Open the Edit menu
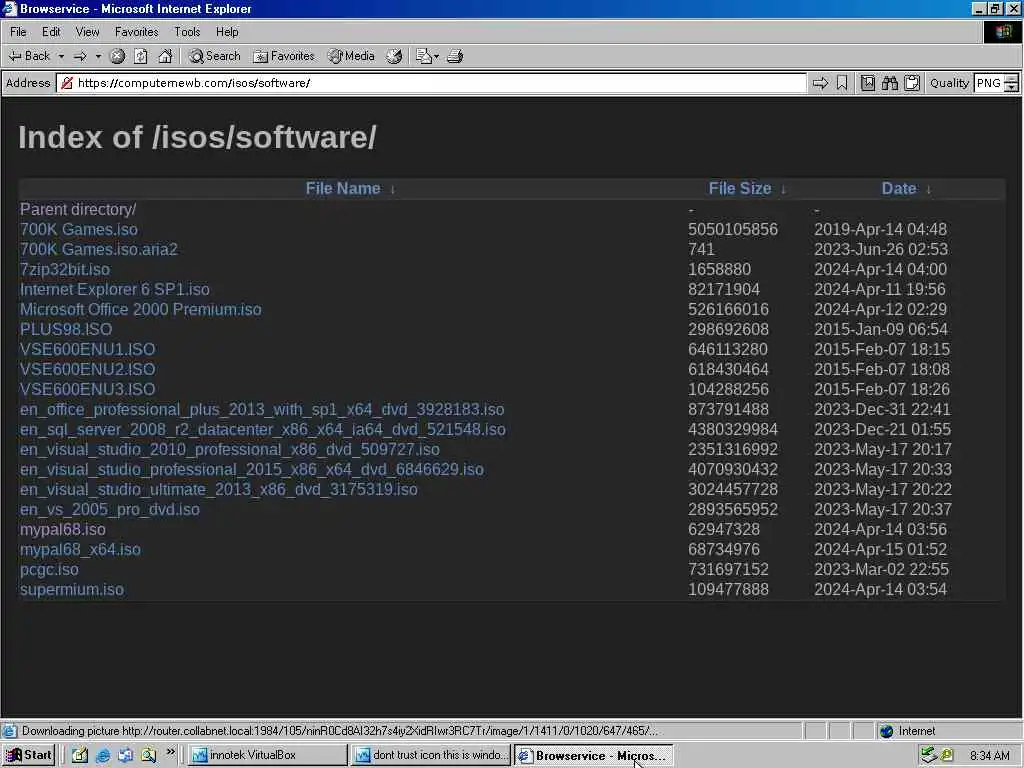The image size is (1024, 768). (51, 31)
